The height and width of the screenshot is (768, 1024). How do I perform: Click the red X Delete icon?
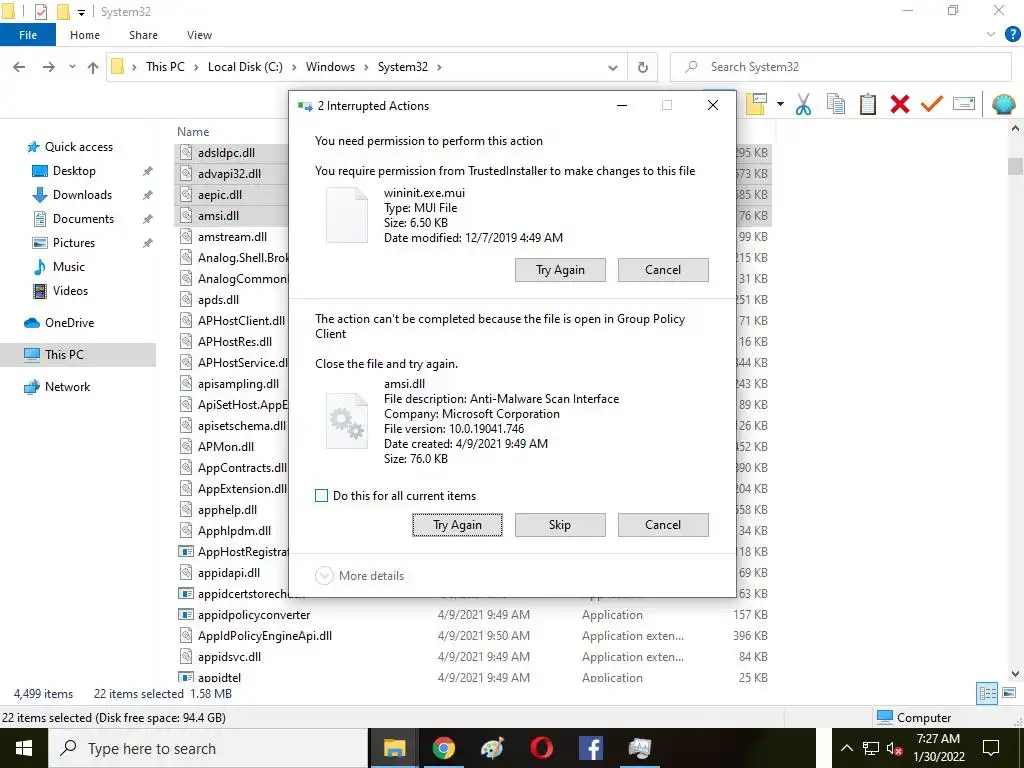[899, 104]
